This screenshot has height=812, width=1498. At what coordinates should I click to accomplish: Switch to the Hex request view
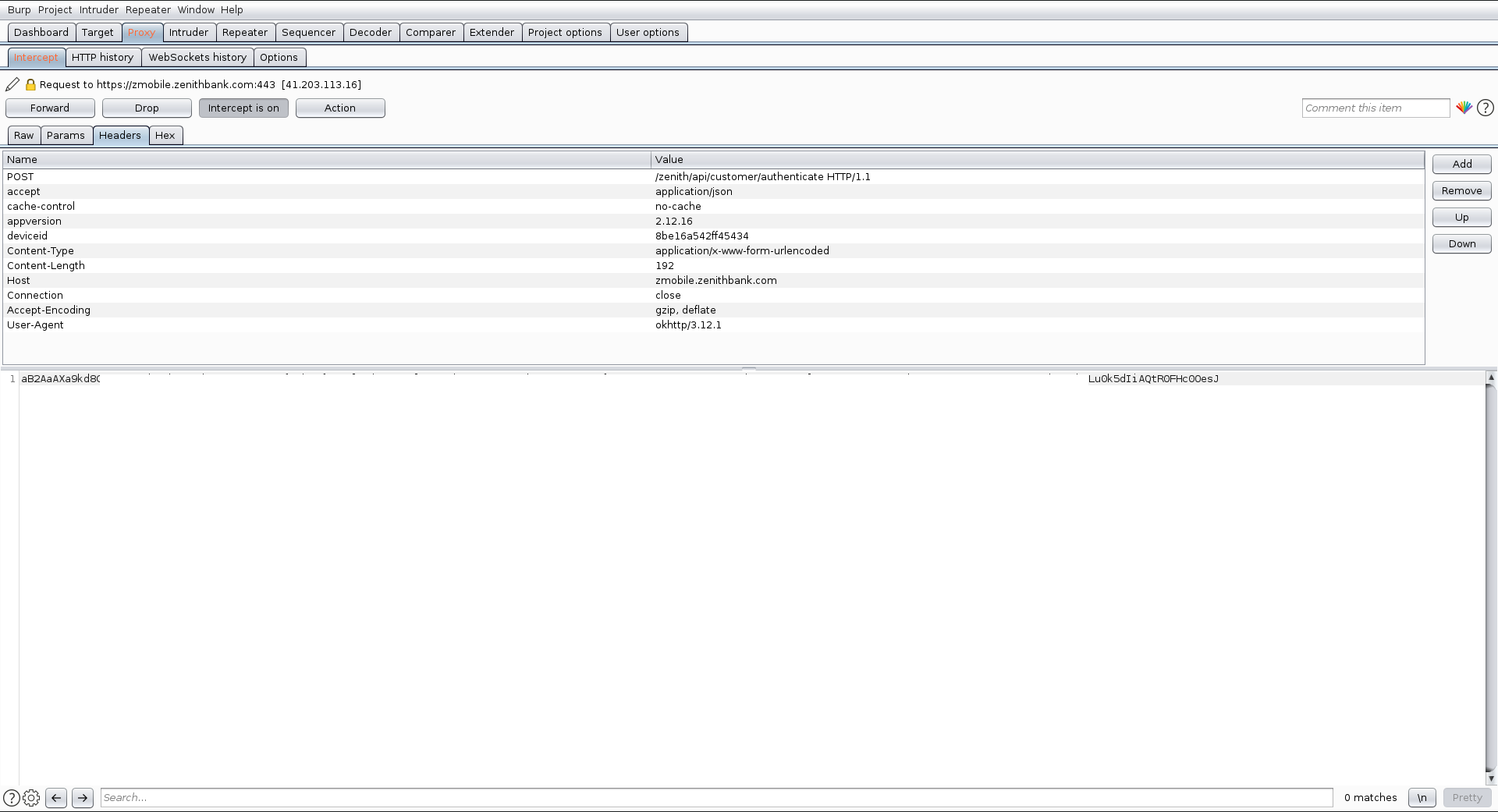pos(165,135)
